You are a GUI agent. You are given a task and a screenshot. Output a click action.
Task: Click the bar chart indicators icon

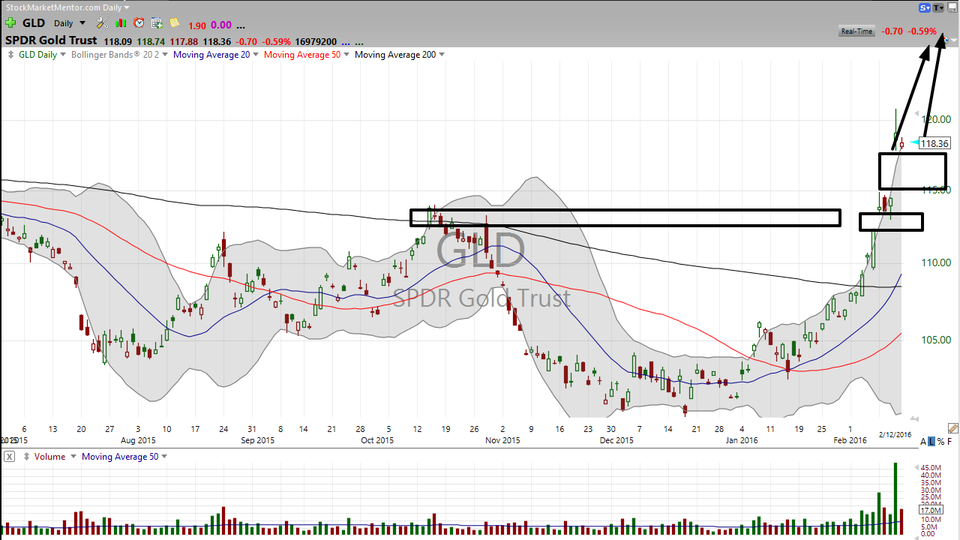pyautogui.click(x=119, y=22)
